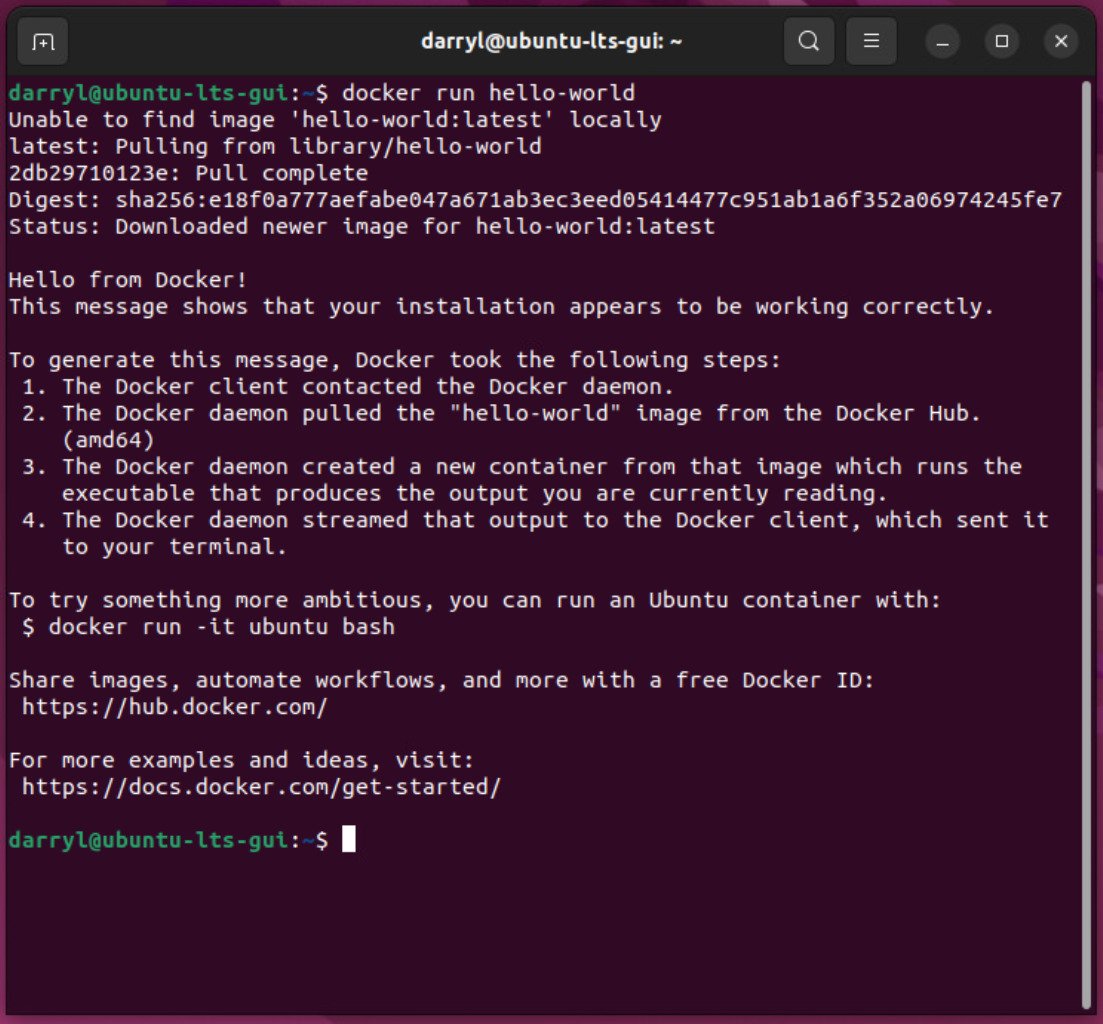Click '2db29710123e: Pull complete' line
The image size is (1103, 1024).
coord(188,173)
